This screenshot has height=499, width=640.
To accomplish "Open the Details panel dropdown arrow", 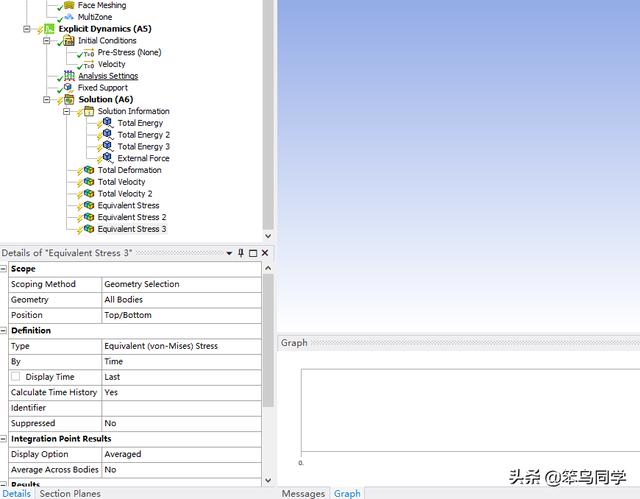I will tap(229, 253).
